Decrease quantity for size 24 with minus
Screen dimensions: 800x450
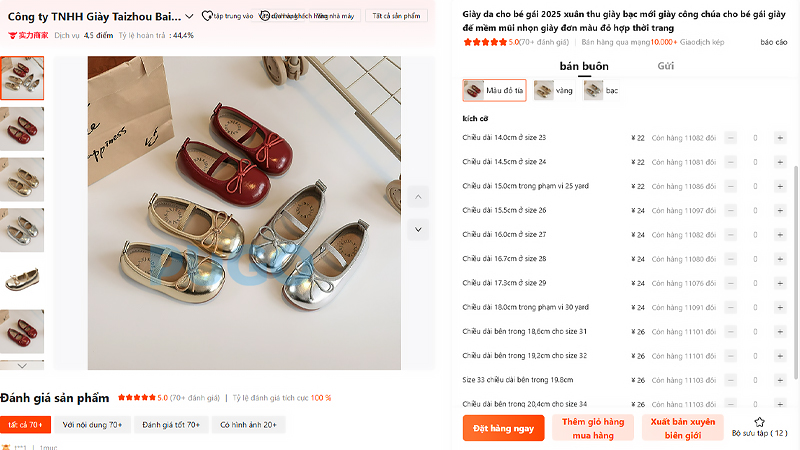coord(730,162)
